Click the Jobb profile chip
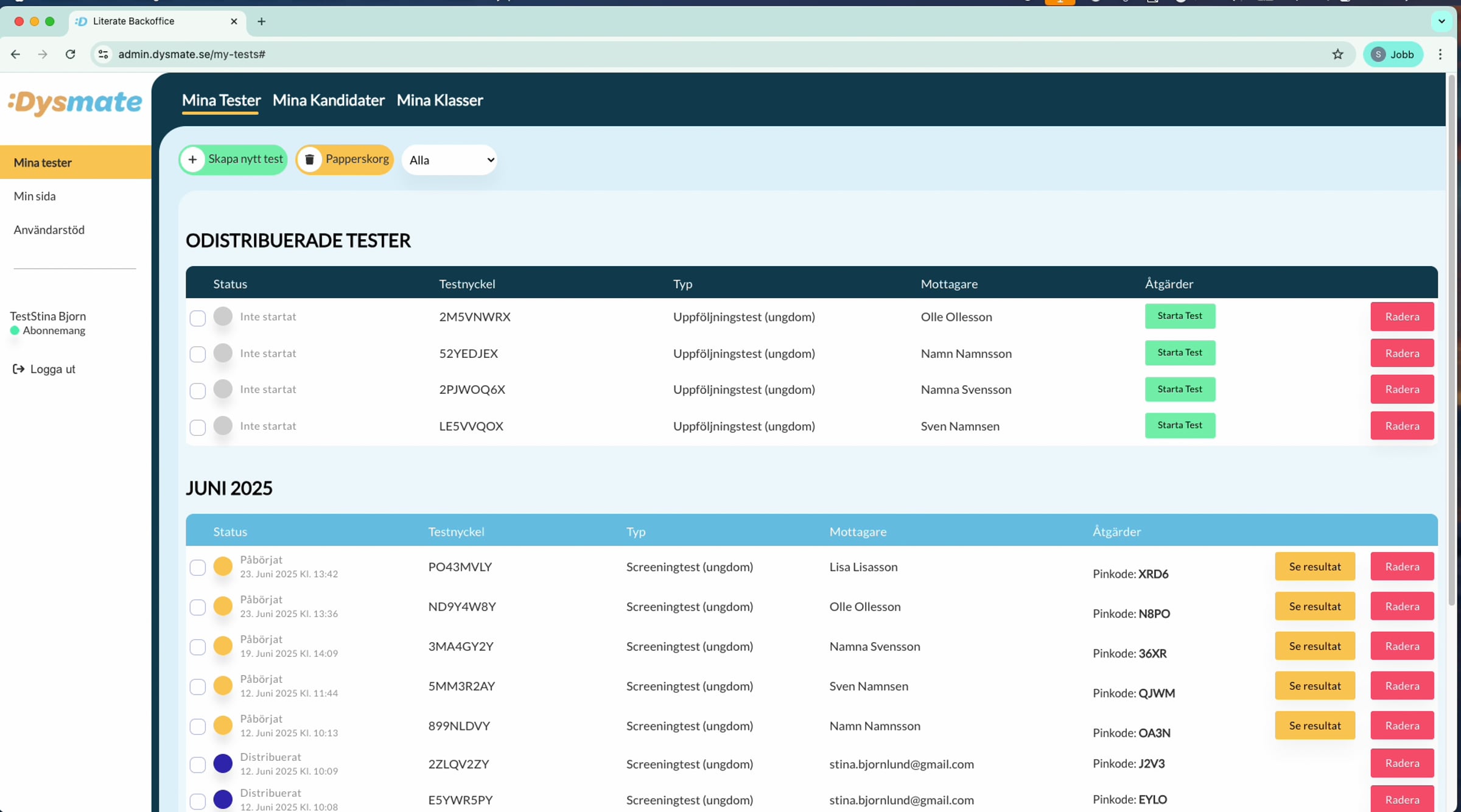Screen dimensions: 1461x812 click(x=1393, y=54)
